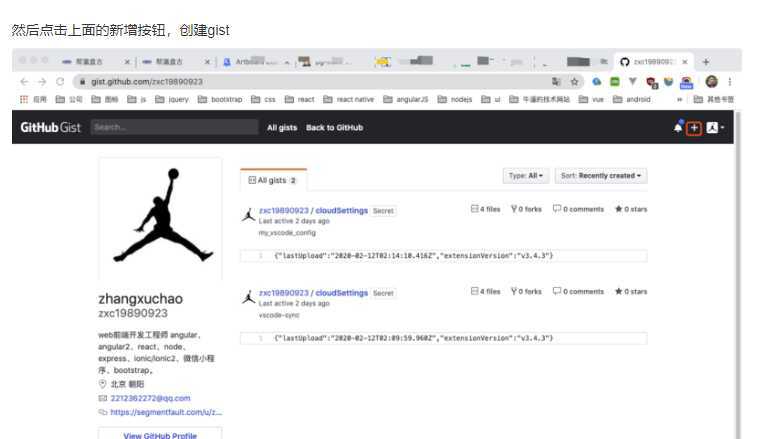771x439 pixels.
Task: Click avatar beside vscode-sync gist
Action: click(x=248, y=297)
